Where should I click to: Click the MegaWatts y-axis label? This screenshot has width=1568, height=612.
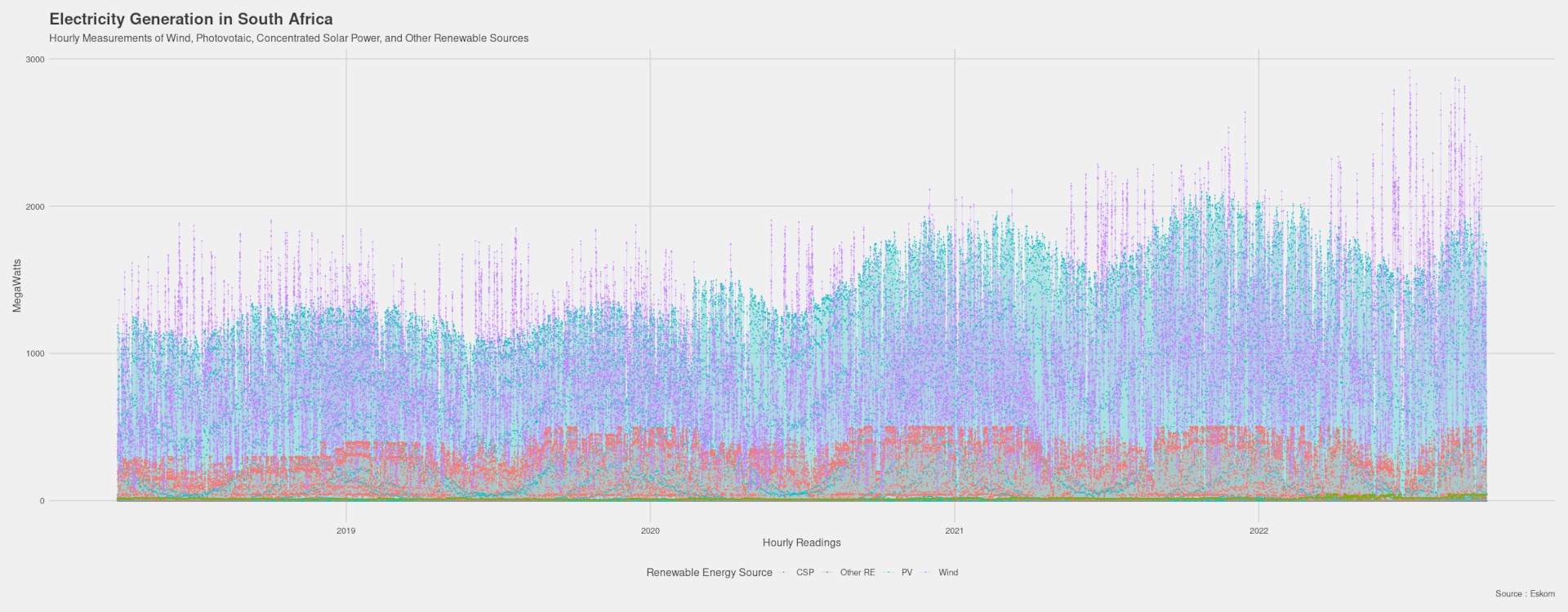click(17, 286)
